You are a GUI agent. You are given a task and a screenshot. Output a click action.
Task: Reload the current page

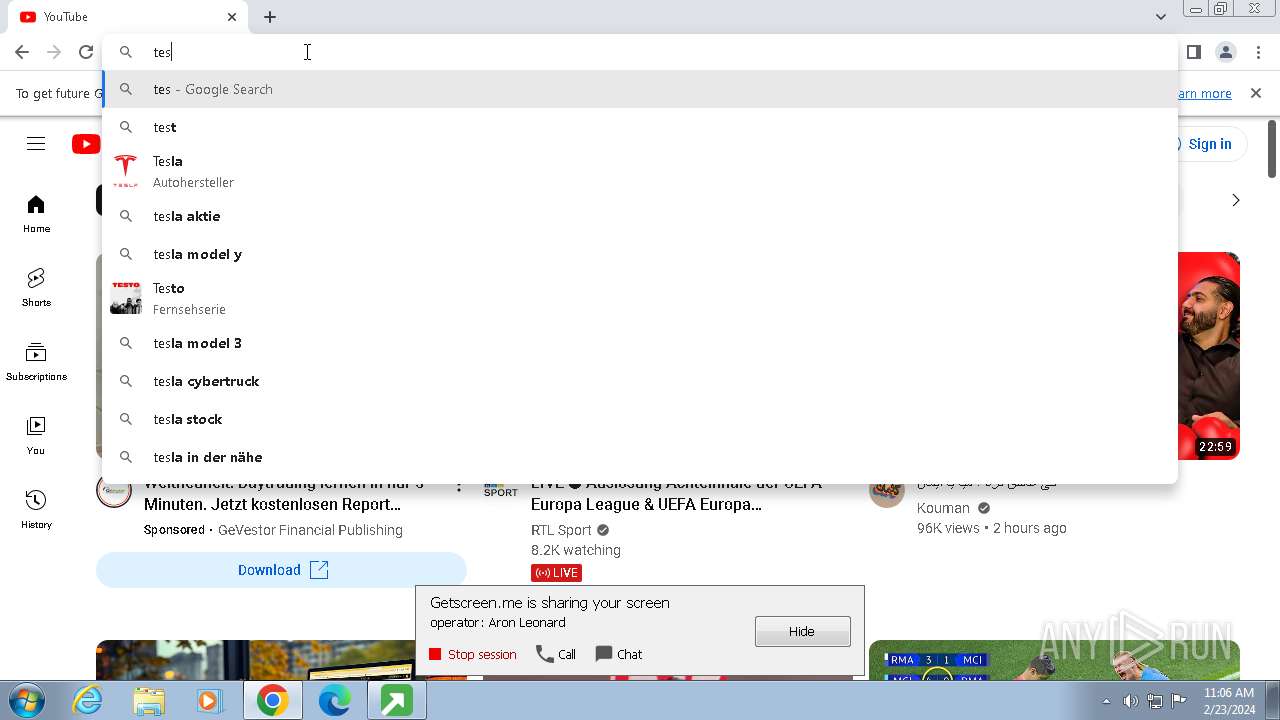click(86, 52)
